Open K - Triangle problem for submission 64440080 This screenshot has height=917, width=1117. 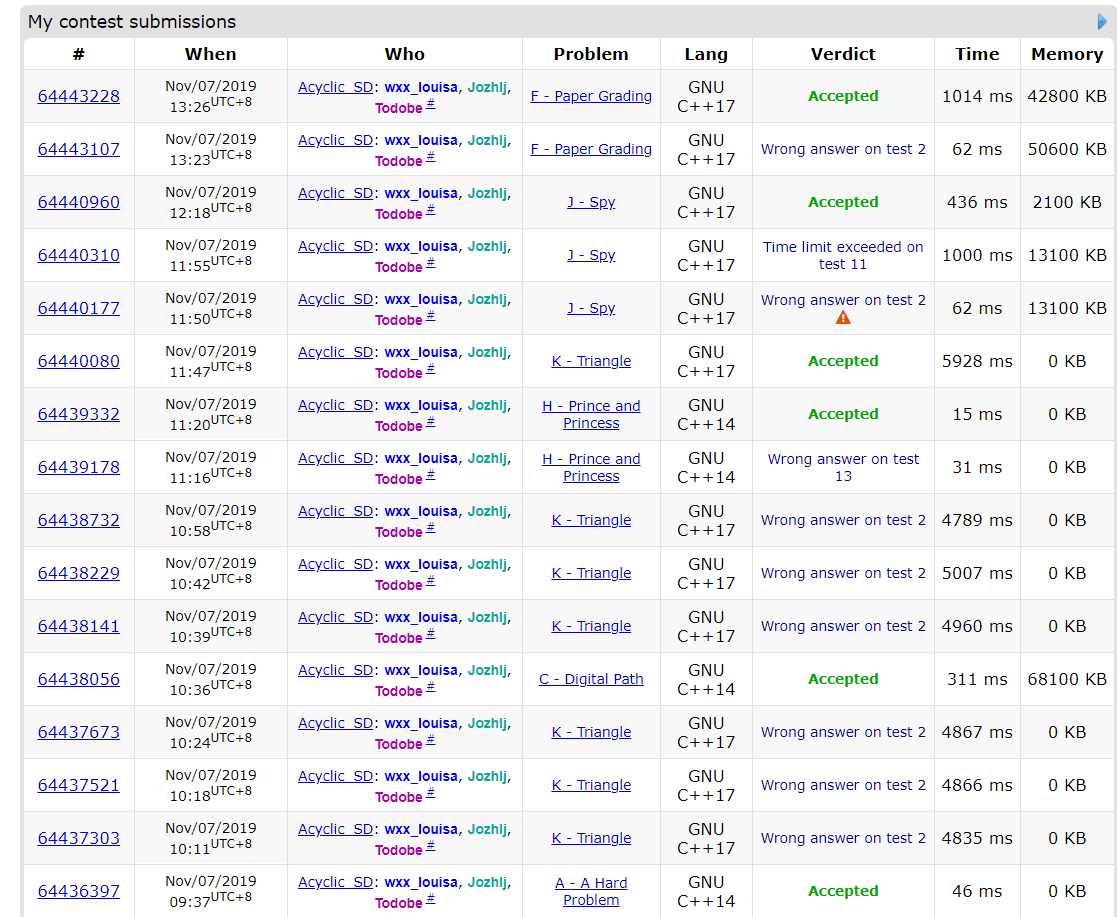[591, 361]
